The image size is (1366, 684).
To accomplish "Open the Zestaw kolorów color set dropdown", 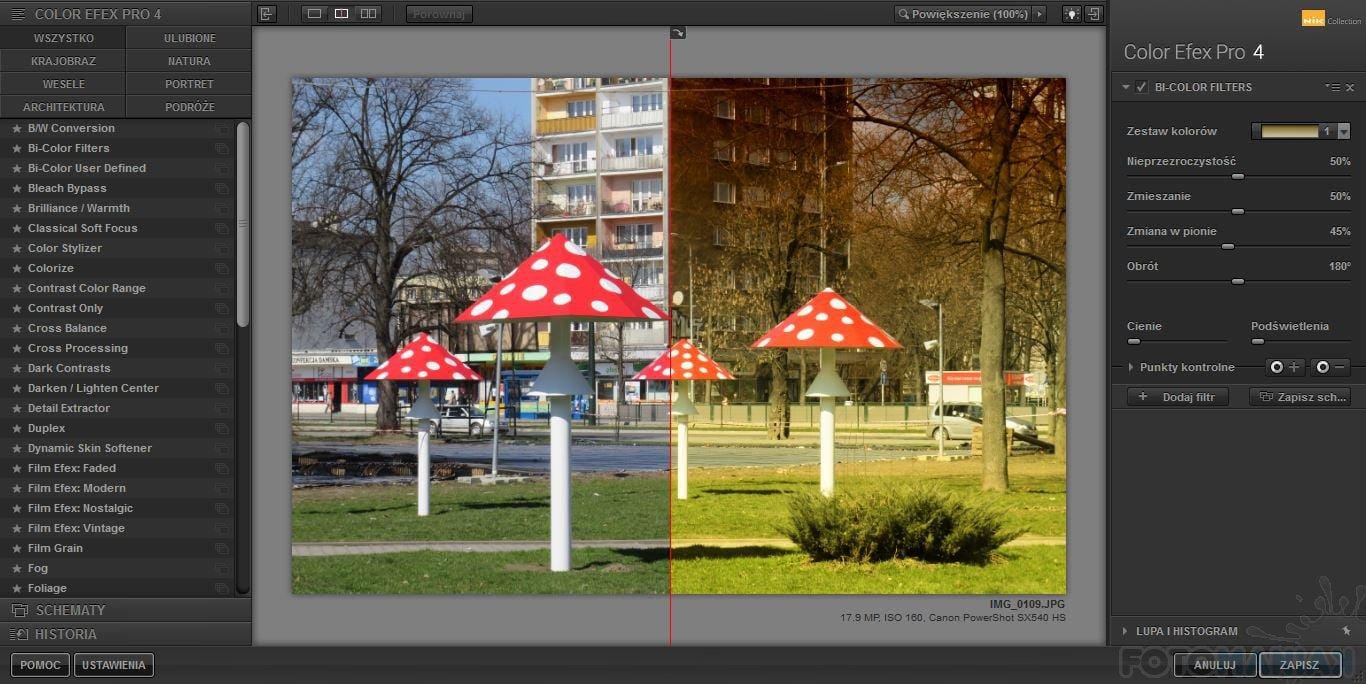I will (x=1343, y=131).
